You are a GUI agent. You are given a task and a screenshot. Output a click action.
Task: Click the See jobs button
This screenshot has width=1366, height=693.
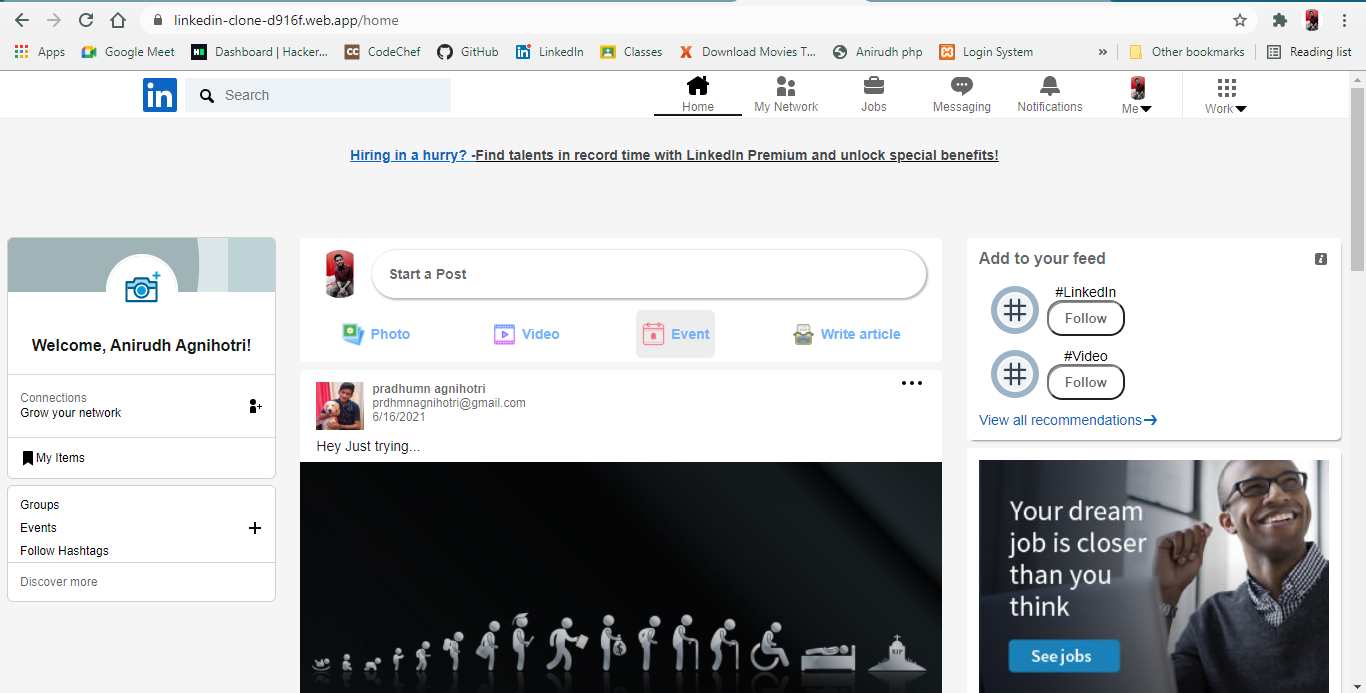[1063, 656]
